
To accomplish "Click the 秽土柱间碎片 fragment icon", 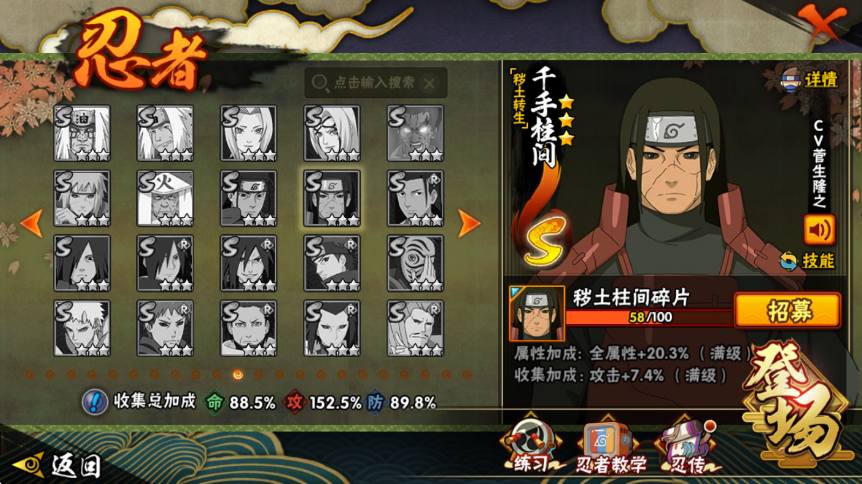I will pyautogui.click(x=537, y=314).
